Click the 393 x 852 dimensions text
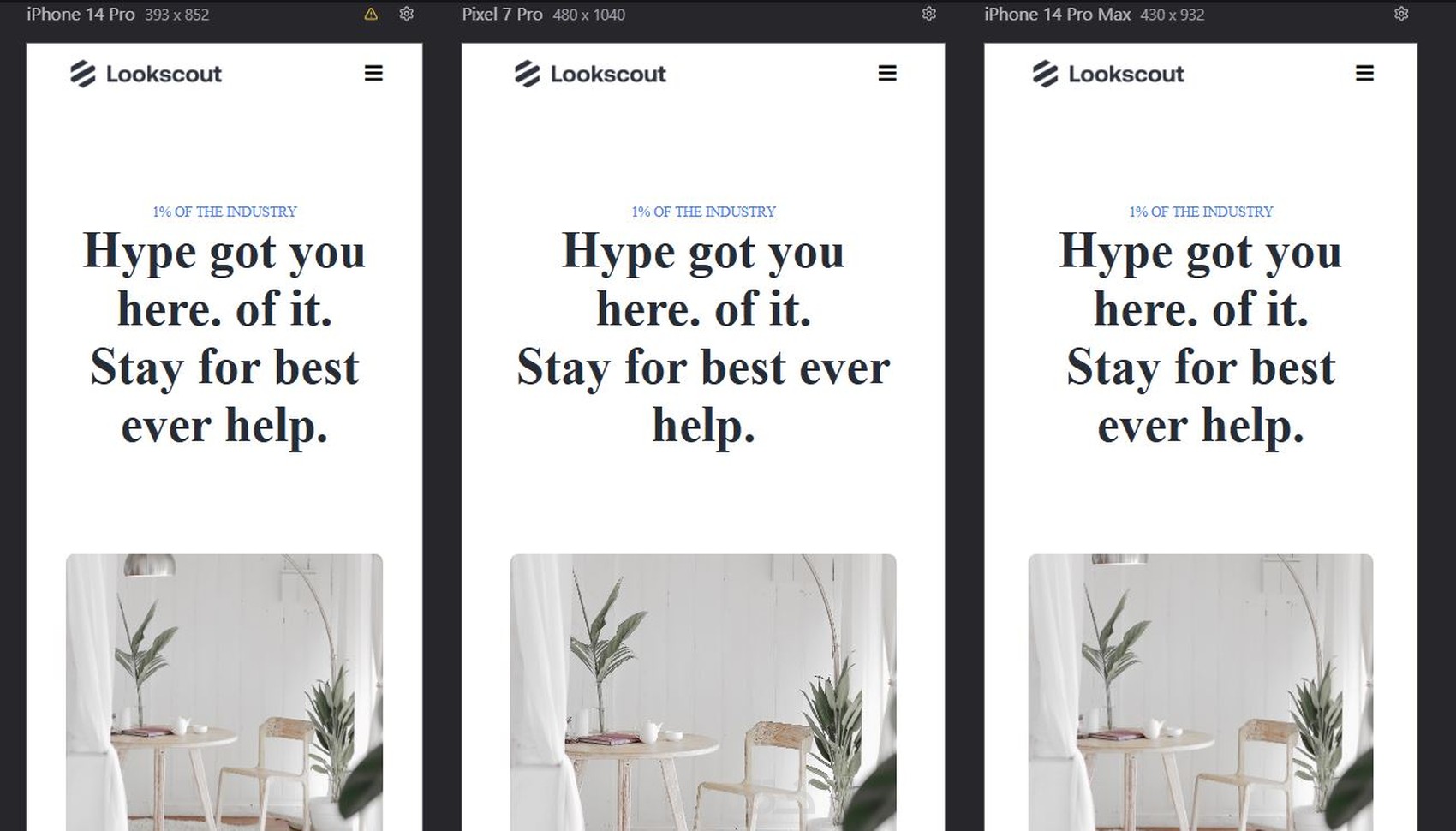 pos(176,15)
